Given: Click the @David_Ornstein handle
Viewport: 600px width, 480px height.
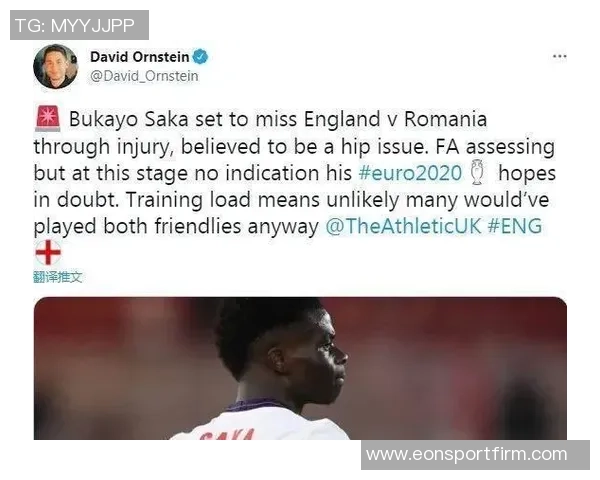Looking at the screenshot, I should 144,76.
